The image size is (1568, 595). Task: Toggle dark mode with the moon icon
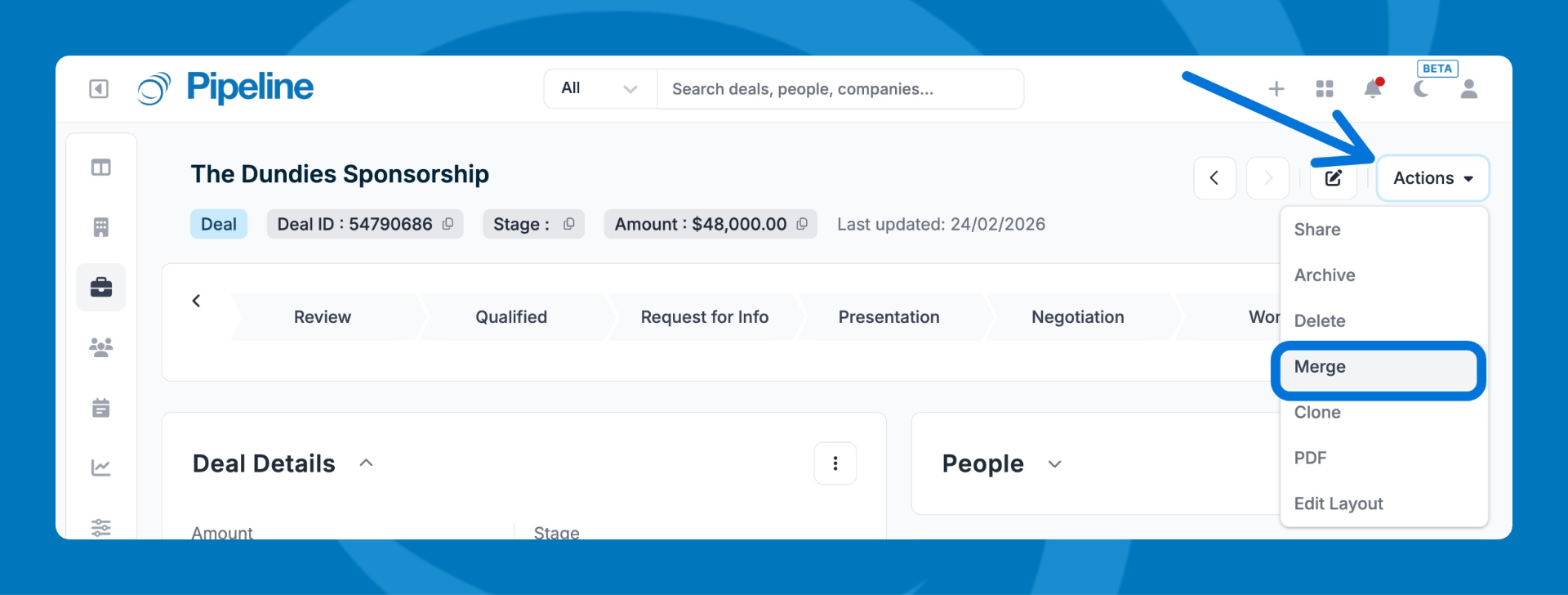pyautogui.click(x=1421, y=88)
